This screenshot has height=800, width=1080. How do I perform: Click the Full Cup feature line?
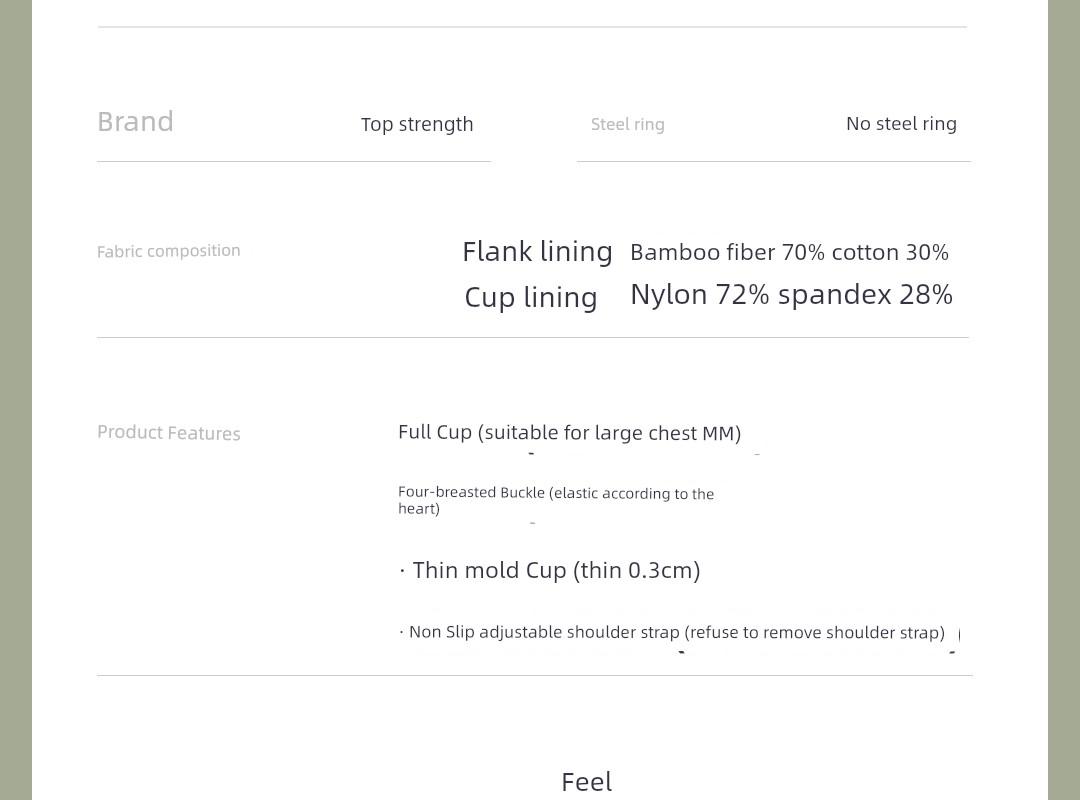(570, 433)
